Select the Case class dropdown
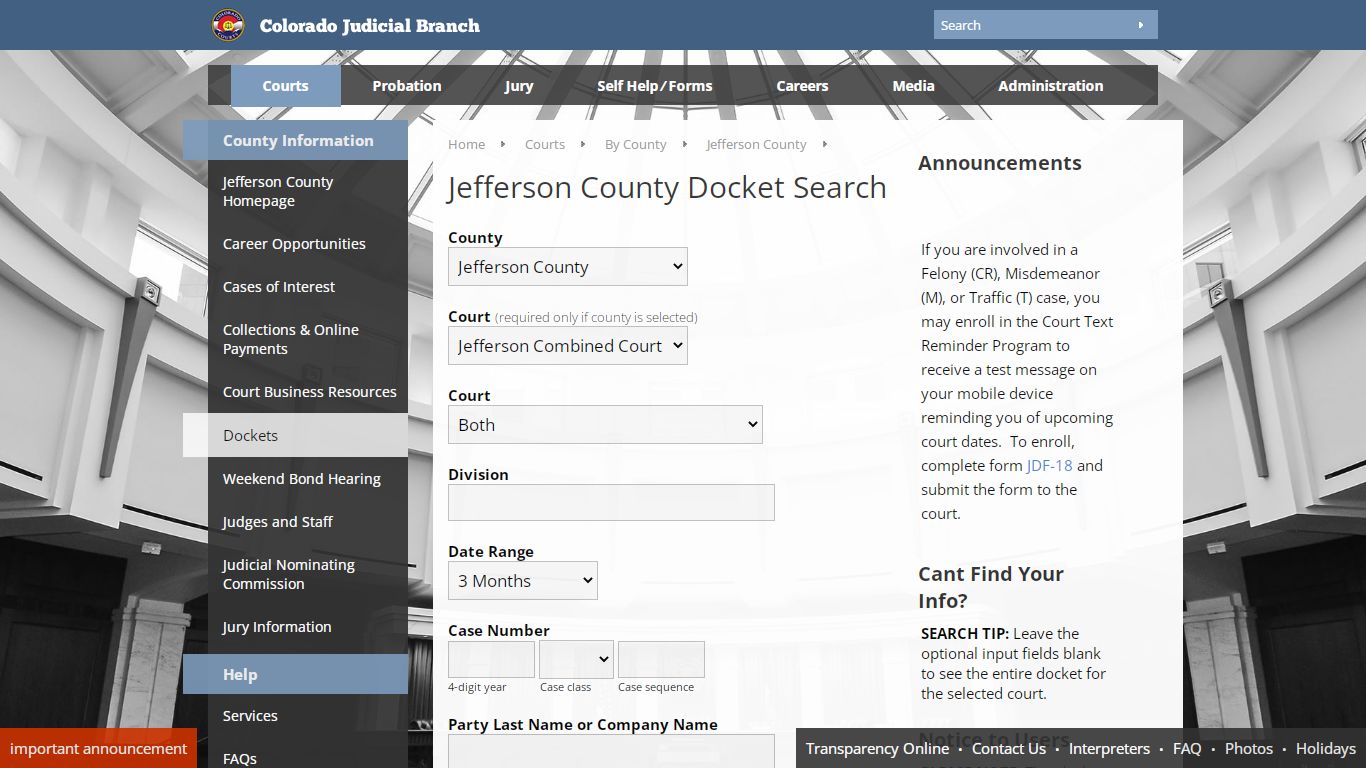The height and width of the screenshot is (768, 1366). (576, 660)
